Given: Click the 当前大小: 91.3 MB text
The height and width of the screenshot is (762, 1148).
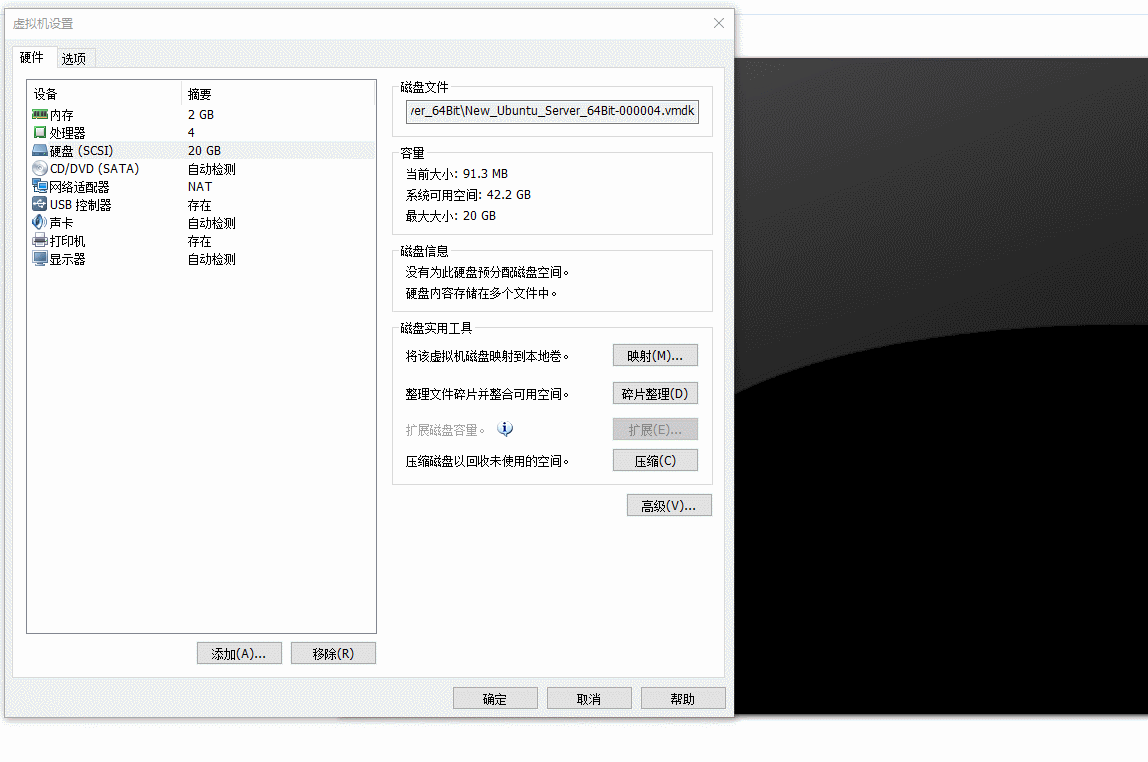Looking at the screenshot, I should click(x=457, y=173).
